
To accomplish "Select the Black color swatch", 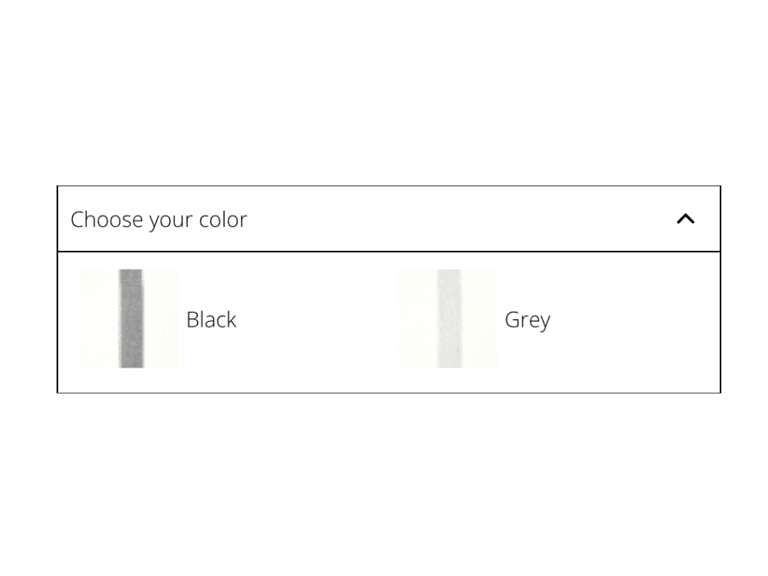I will (130, 319).
